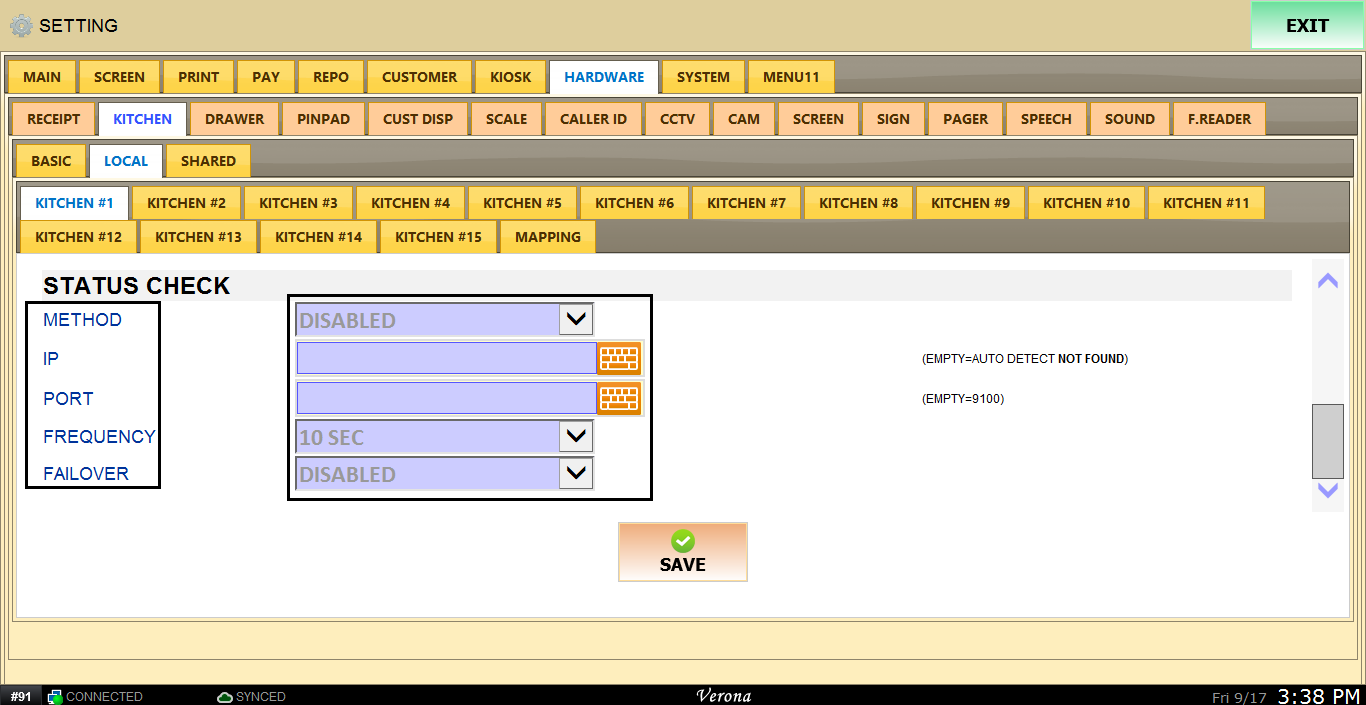The height and width of the screenshot is (705, 1366).
Task: Open the SHARED tab
Action: point(208,161)
